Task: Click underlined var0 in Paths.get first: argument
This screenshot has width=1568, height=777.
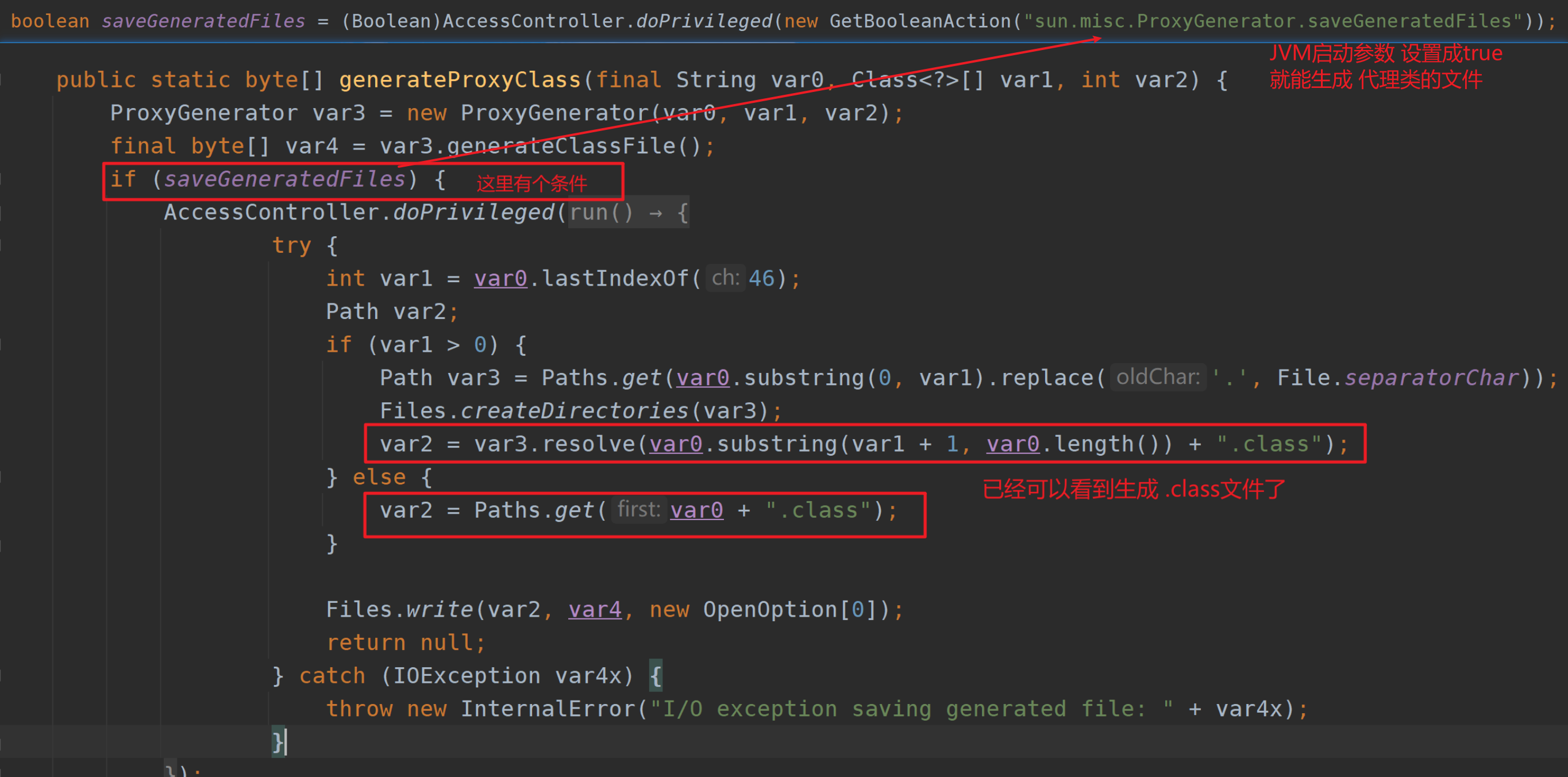Action: point(696,510)
